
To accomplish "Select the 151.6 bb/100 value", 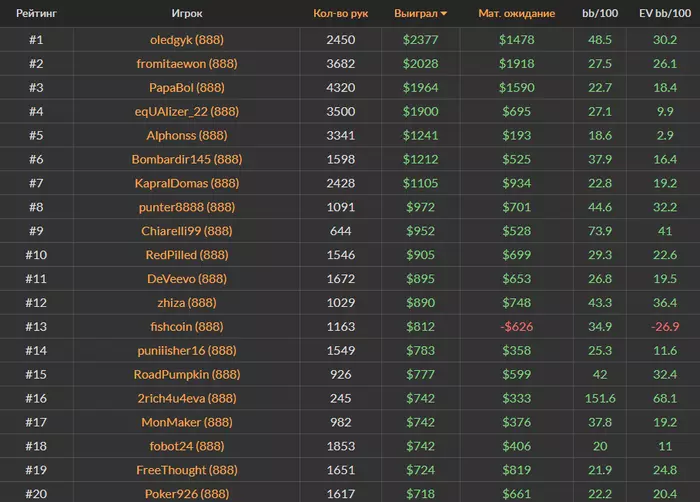I will point(600,398).
